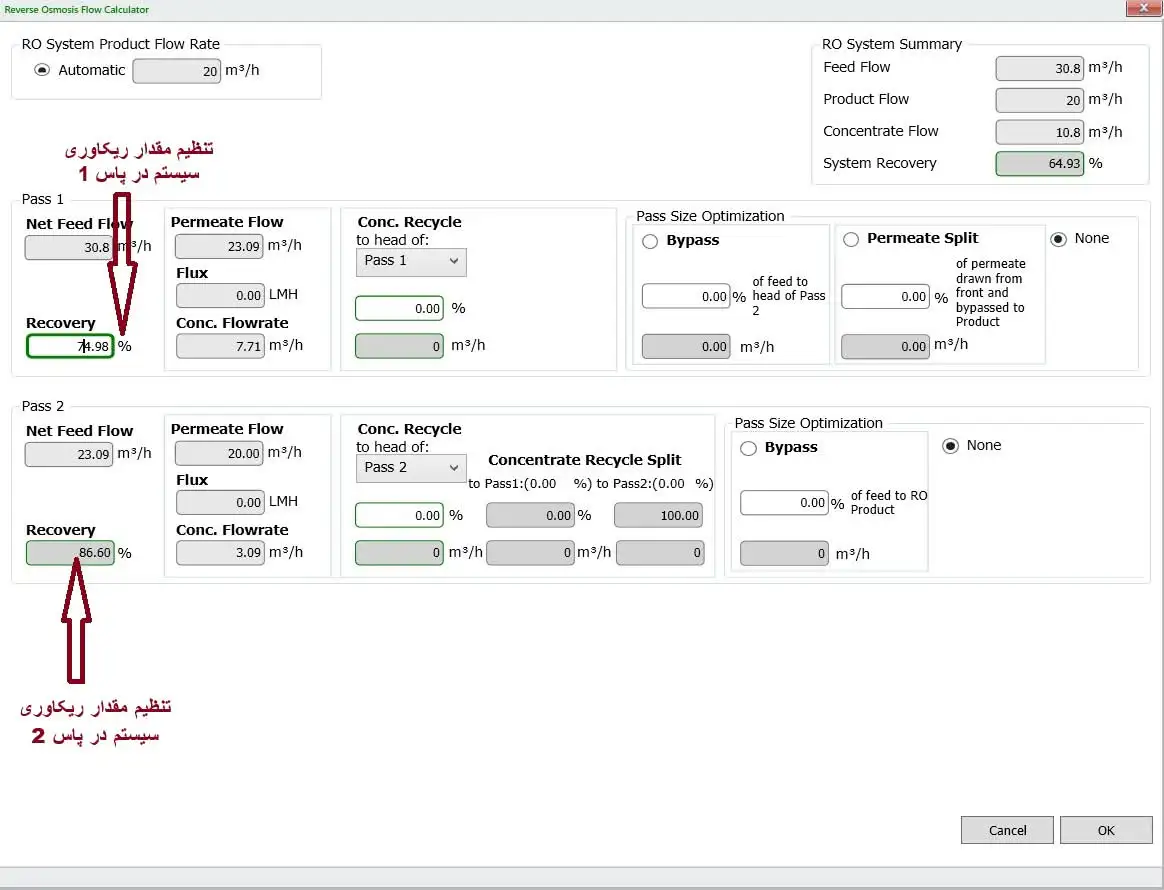Open Pass 1 Conc. Recycle dropdown
The image size is (1164, 890).
pos(411,261)
